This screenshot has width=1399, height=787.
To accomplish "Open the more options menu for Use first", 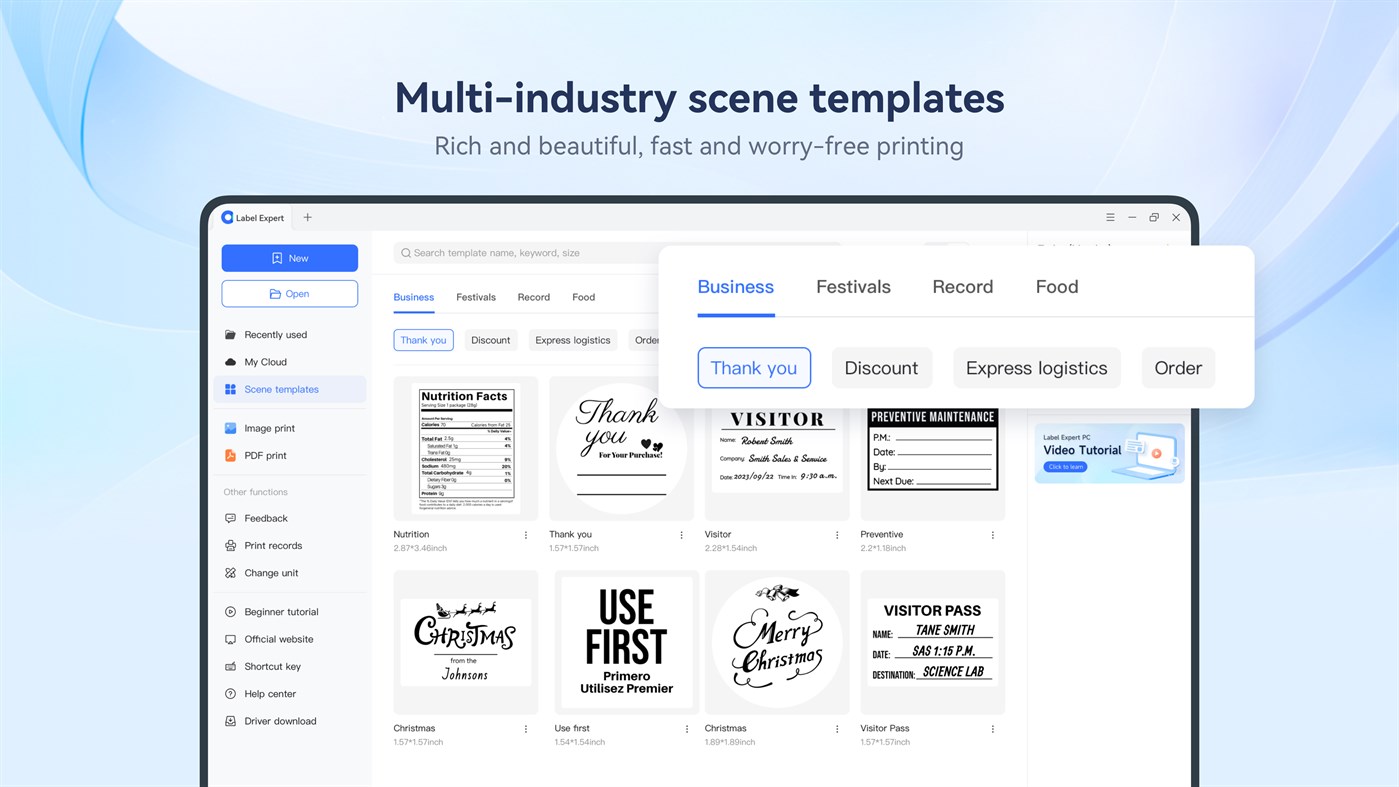I will pyautogui.click(x=687, y=729).
